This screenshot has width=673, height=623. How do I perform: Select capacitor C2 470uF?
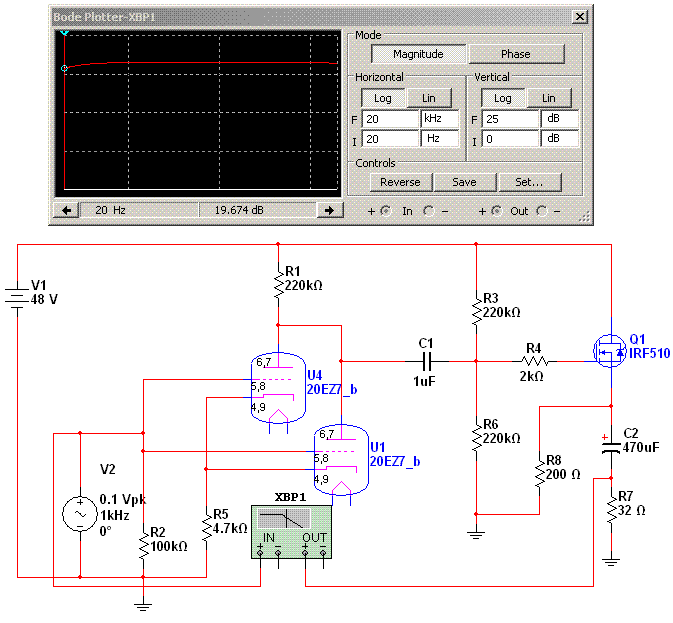pos(611,446)
